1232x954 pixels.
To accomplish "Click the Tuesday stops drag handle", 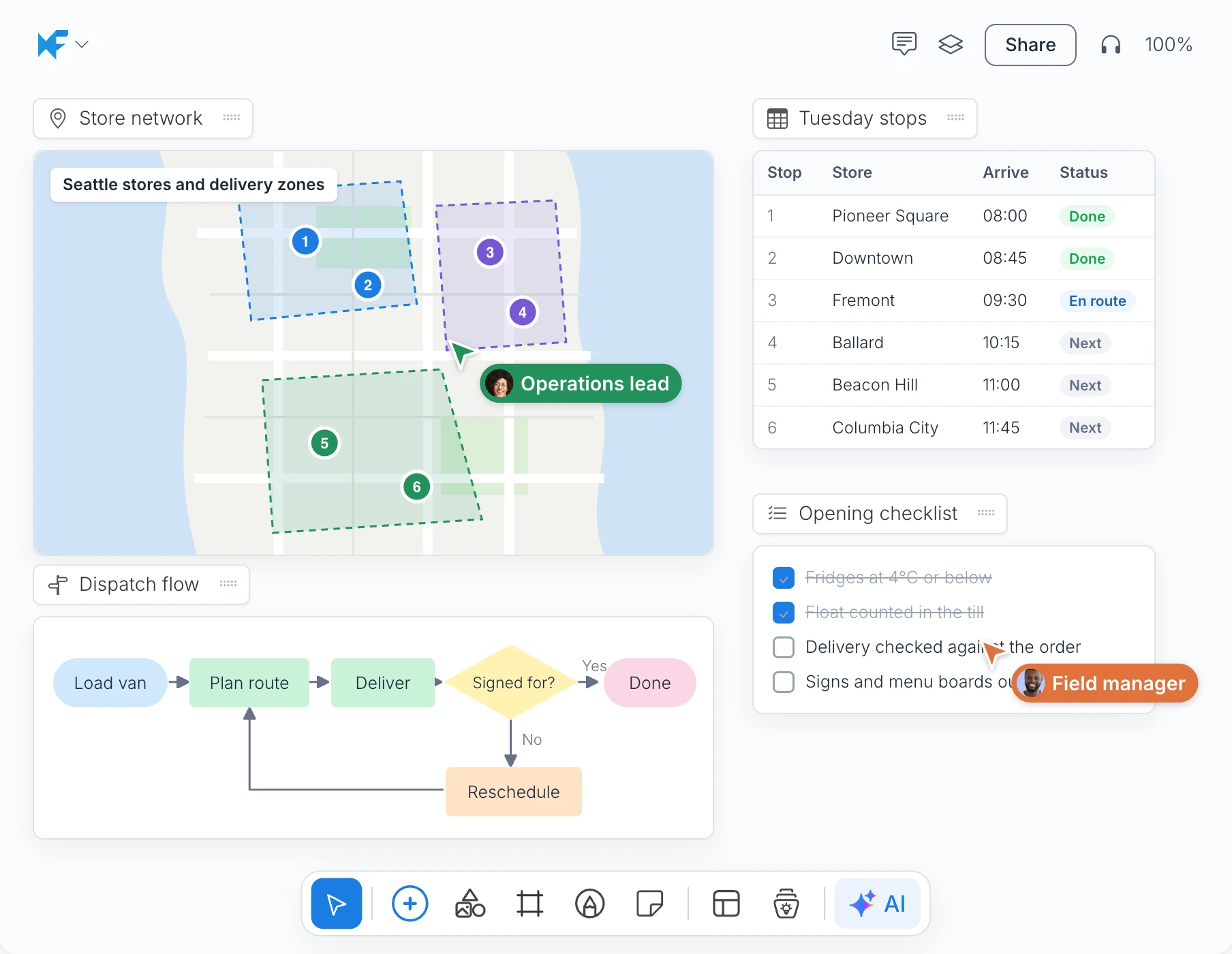I will [x=956, y=118].
